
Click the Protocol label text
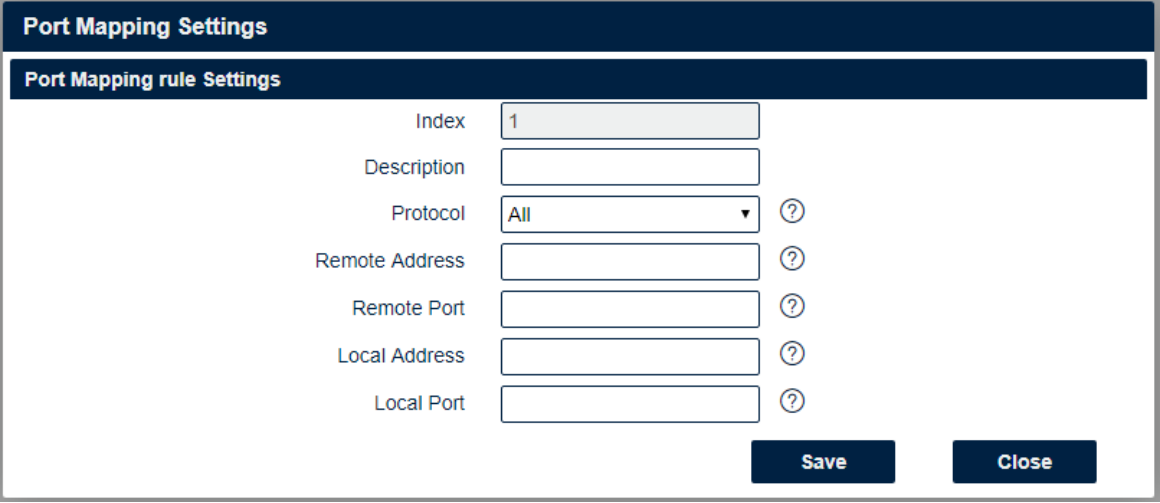pos(427,213)
